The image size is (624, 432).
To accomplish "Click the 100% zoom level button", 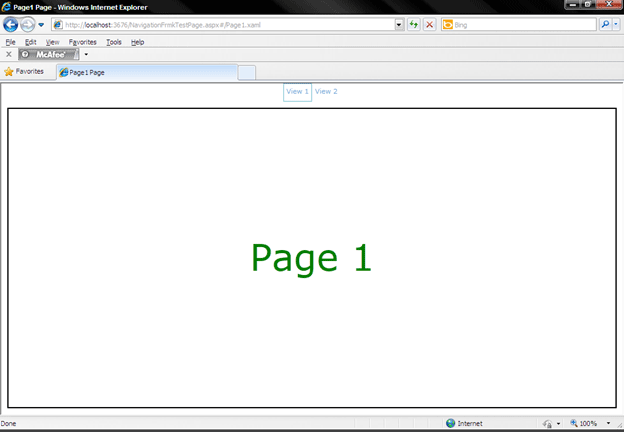I will tap(584, 424).
